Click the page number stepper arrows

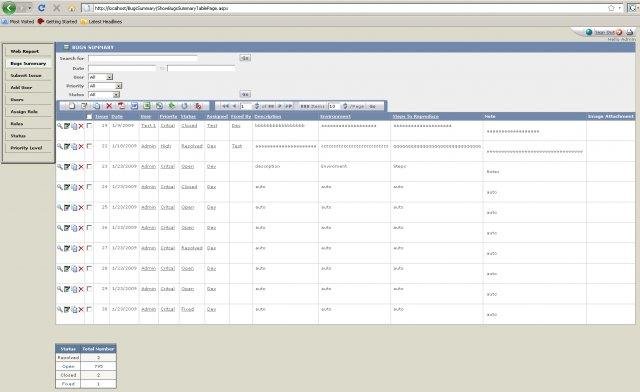tap(257, 106)
